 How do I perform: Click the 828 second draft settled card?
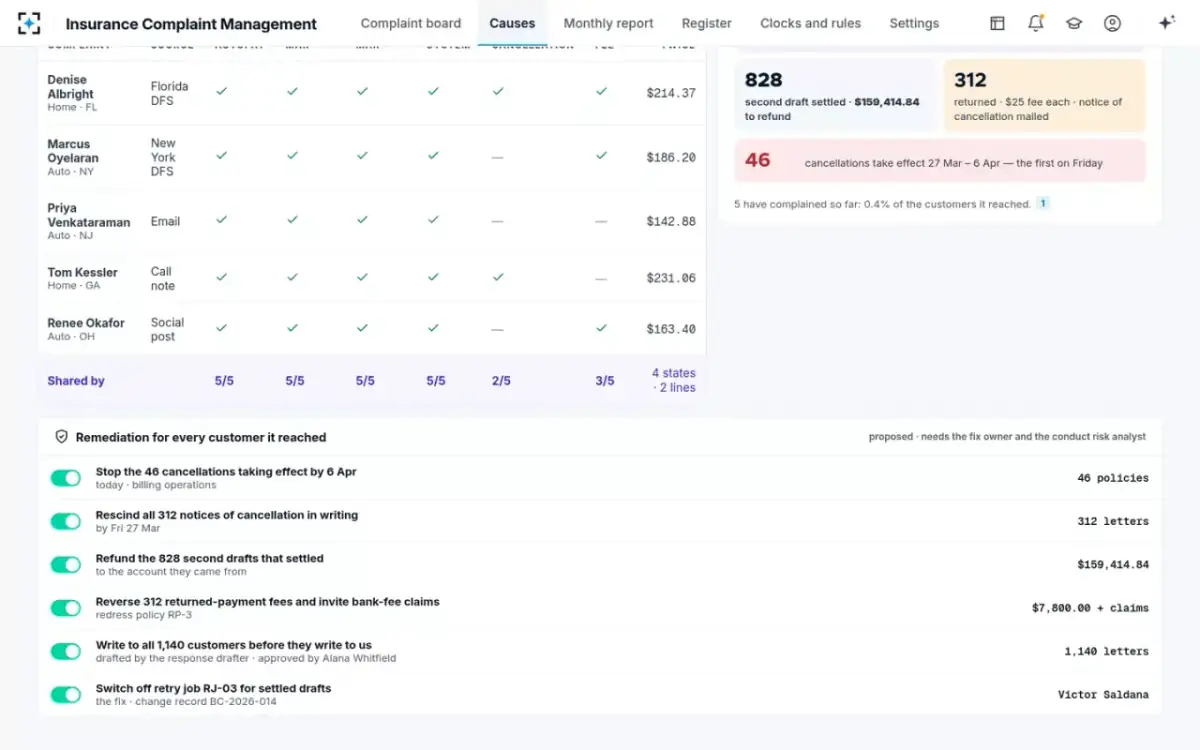(835, 95)
